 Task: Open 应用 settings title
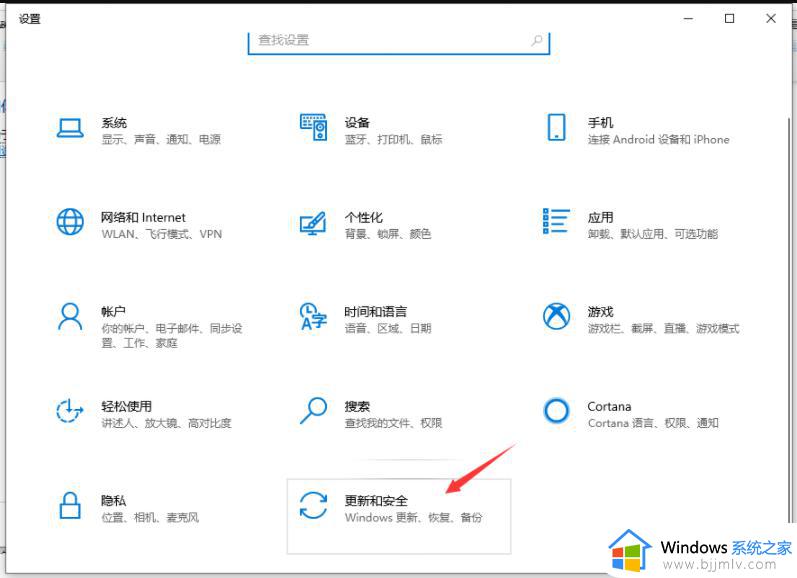click(600, 218)
